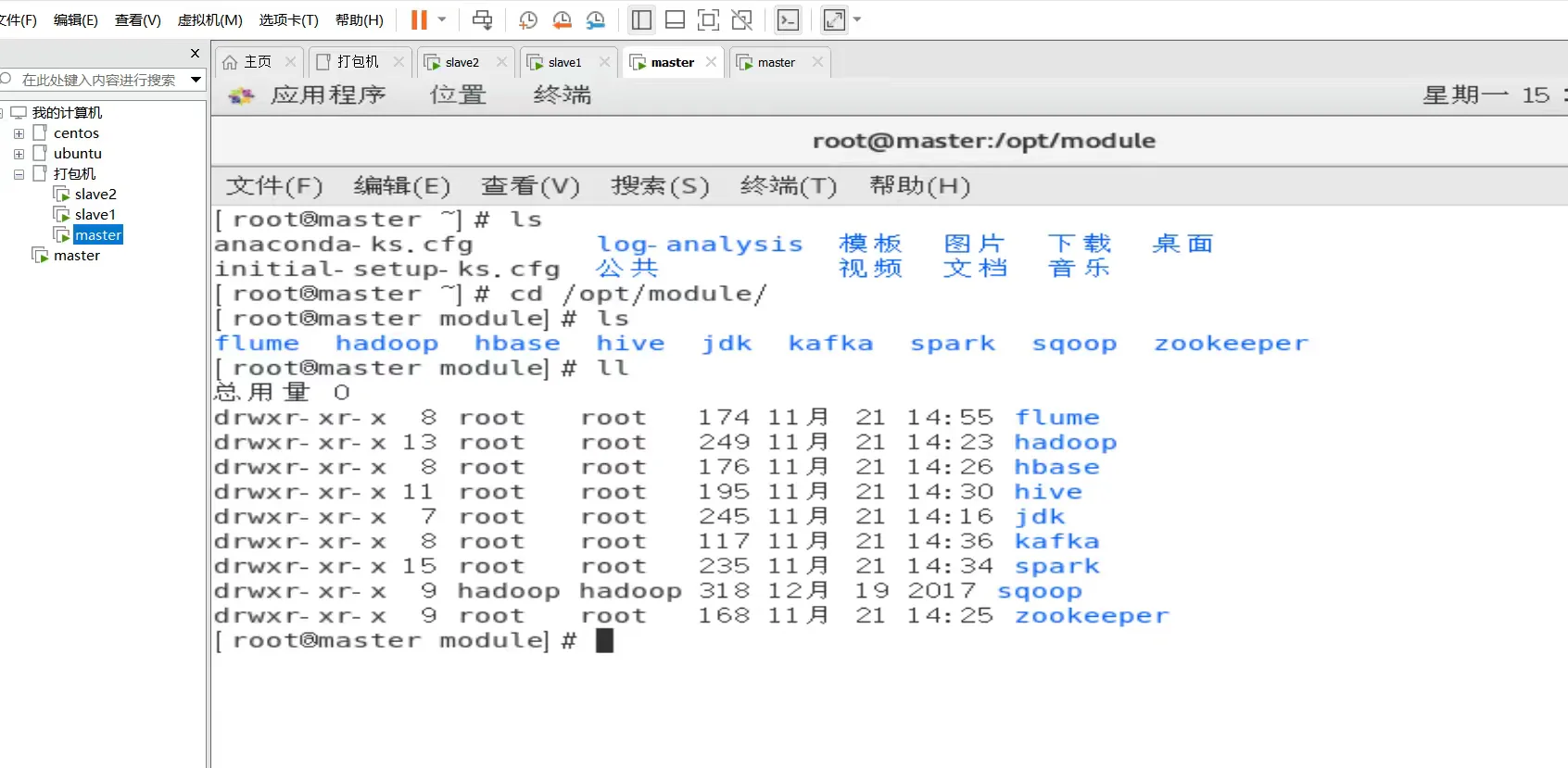Image resolution: width=1568 pixels, height=768 pixels.
Task: Click 终端 in the guest top bar
Action: 563,94
